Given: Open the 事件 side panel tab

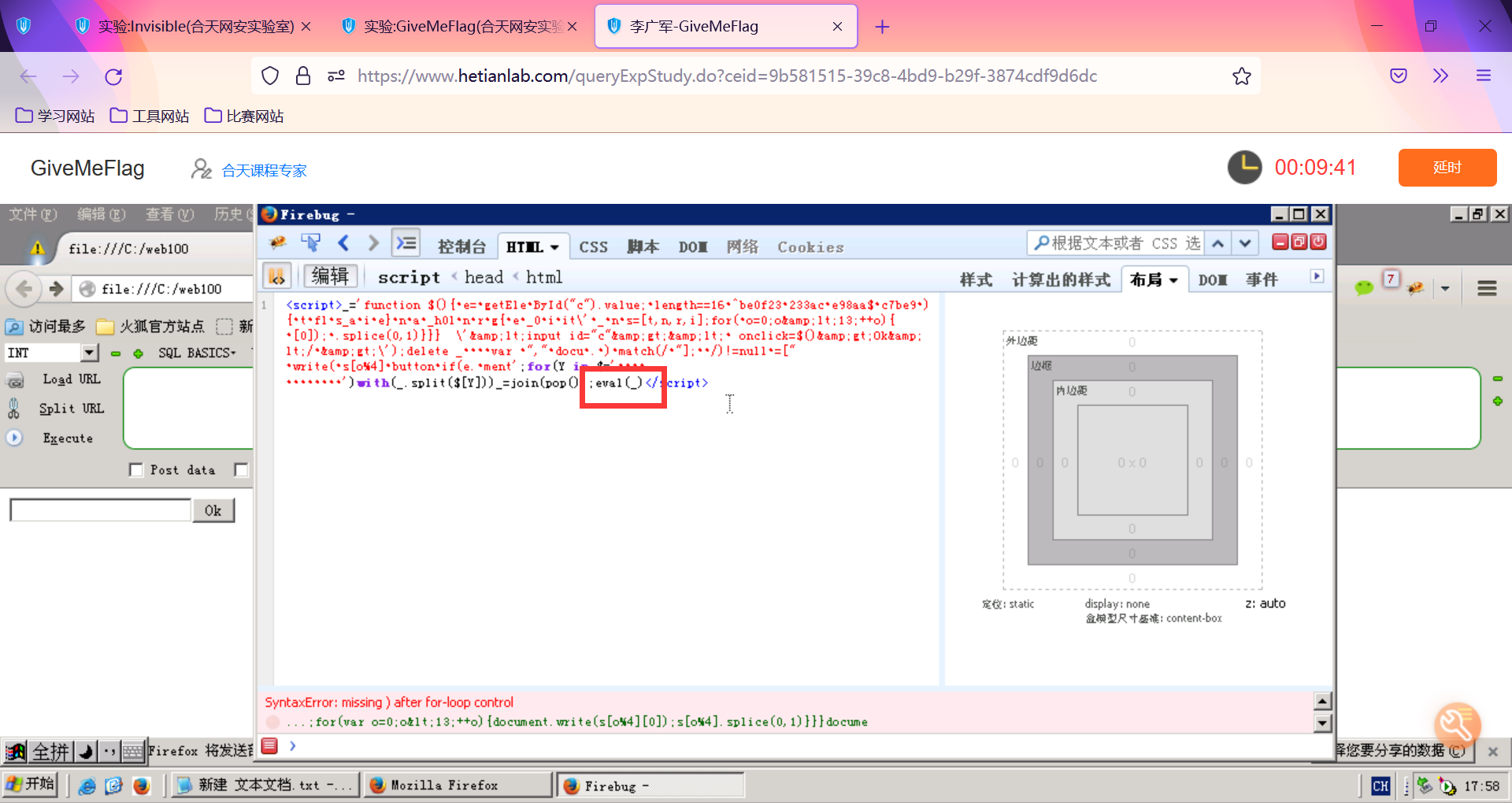Looking at the screenshot, I should click(1262, 280).
